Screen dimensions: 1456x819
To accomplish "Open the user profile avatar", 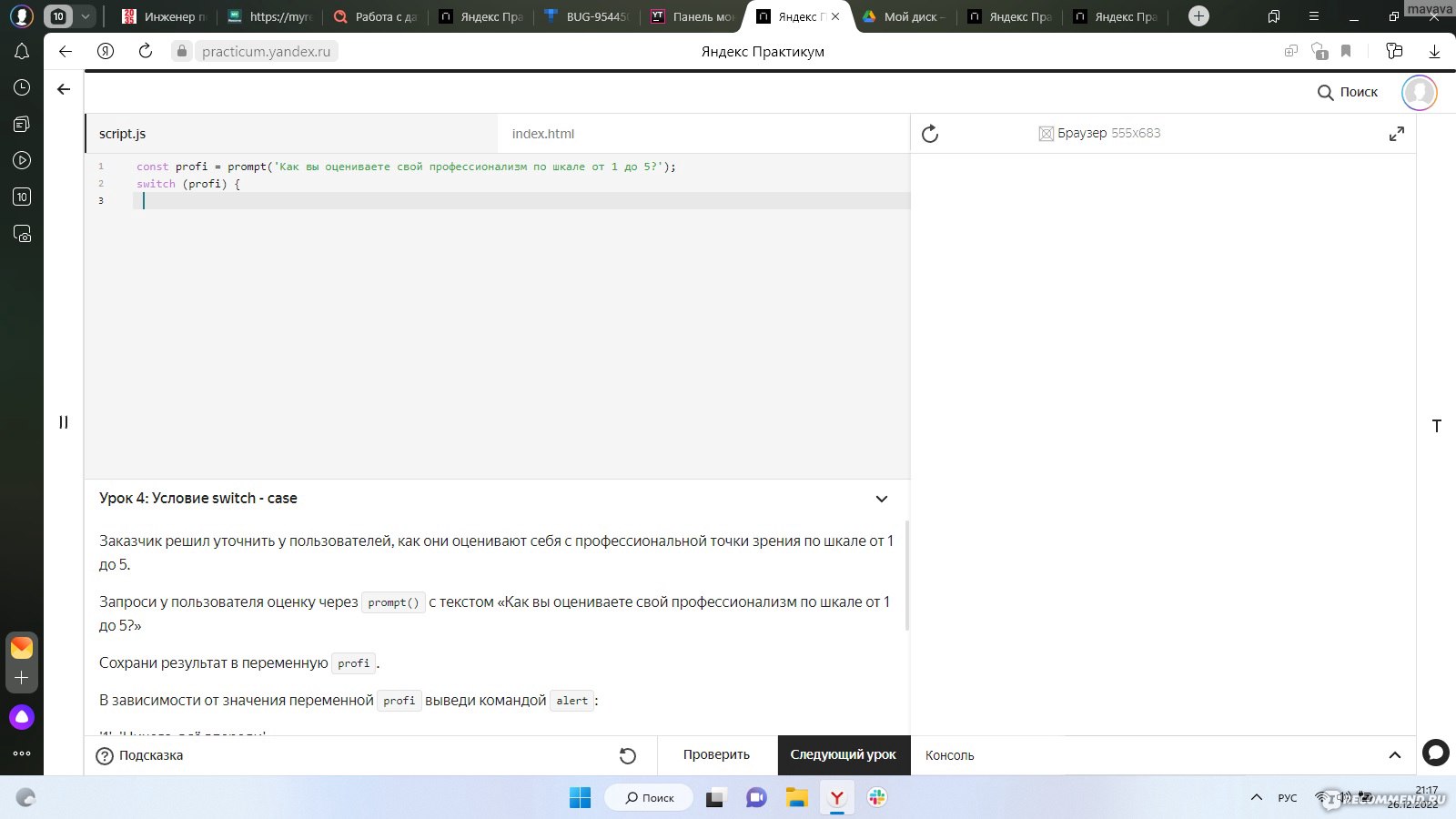I will click(x=1419, y=92).
